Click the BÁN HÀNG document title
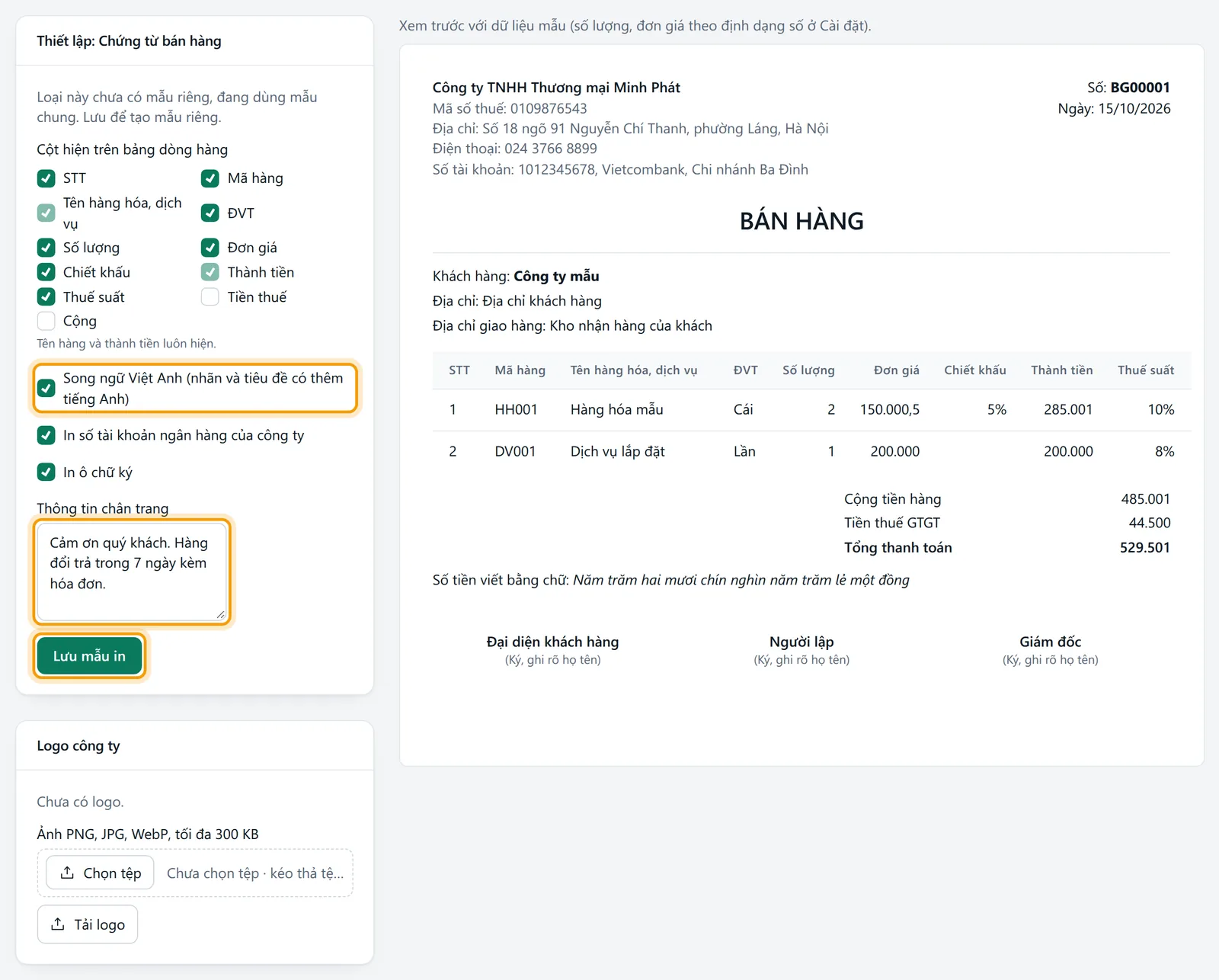This screenshot has width=1219, height=980. [801, 221]
